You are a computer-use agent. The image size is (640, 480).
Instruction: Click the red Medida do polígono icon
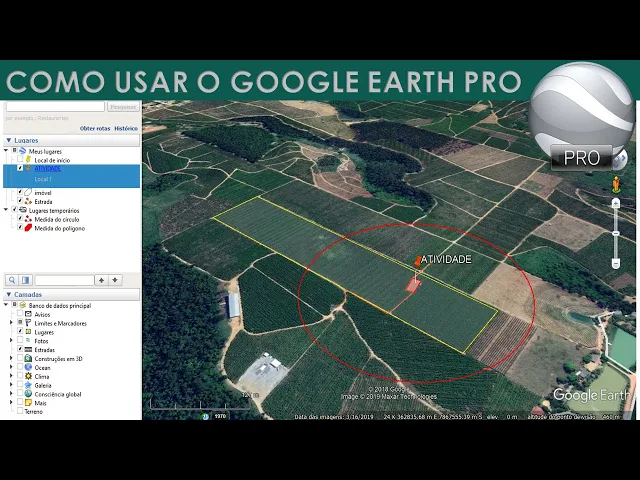coord(28,228)
